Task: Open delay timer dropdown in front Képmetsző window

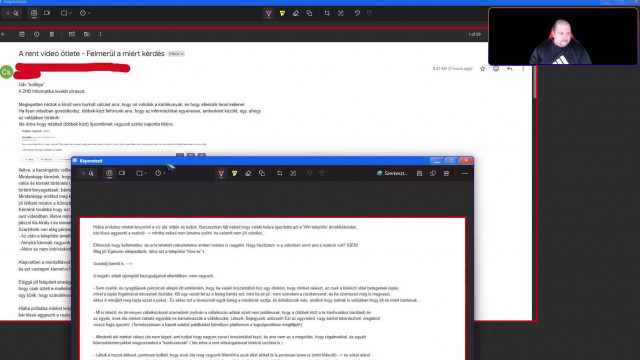Action: click(x=160, y=173)
